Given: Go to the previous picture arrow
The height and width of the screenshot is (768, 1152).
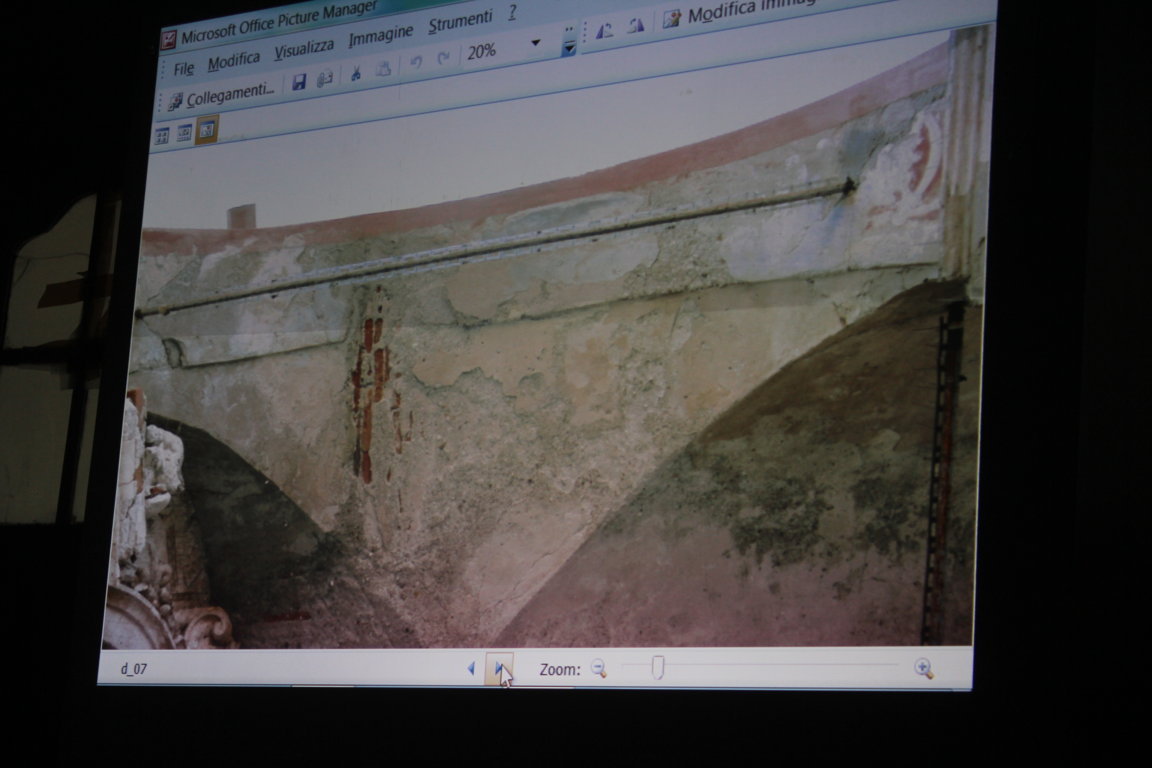Looking at the screenshot, I should click(x=471, y=669).
